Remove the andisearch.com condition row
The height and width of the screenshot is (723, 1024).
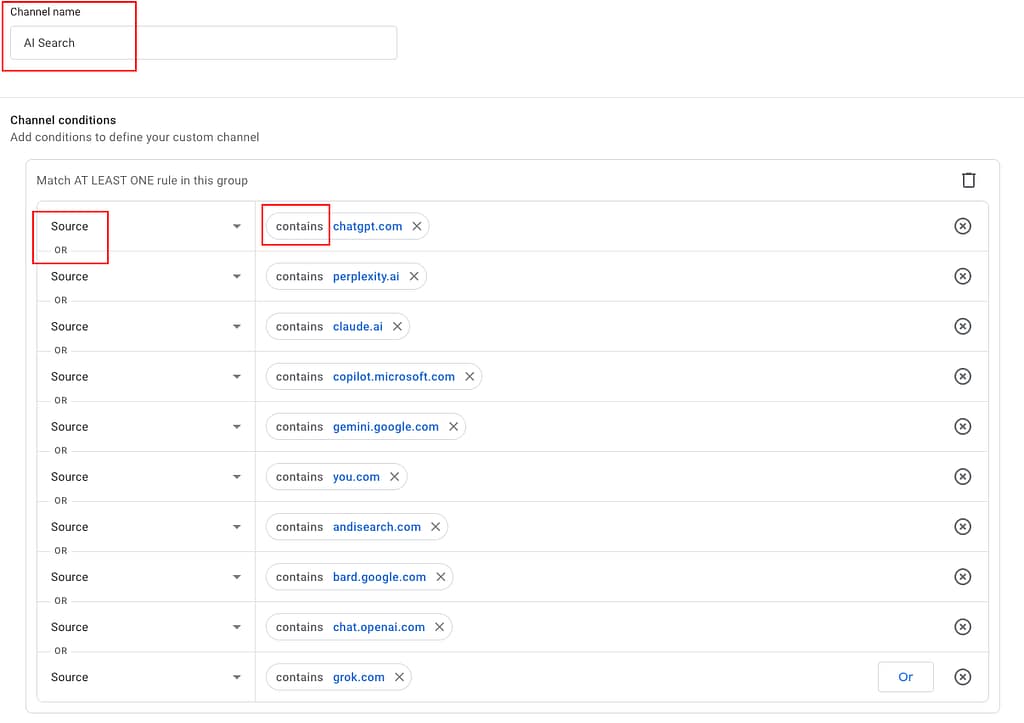[x=962, y=526]
